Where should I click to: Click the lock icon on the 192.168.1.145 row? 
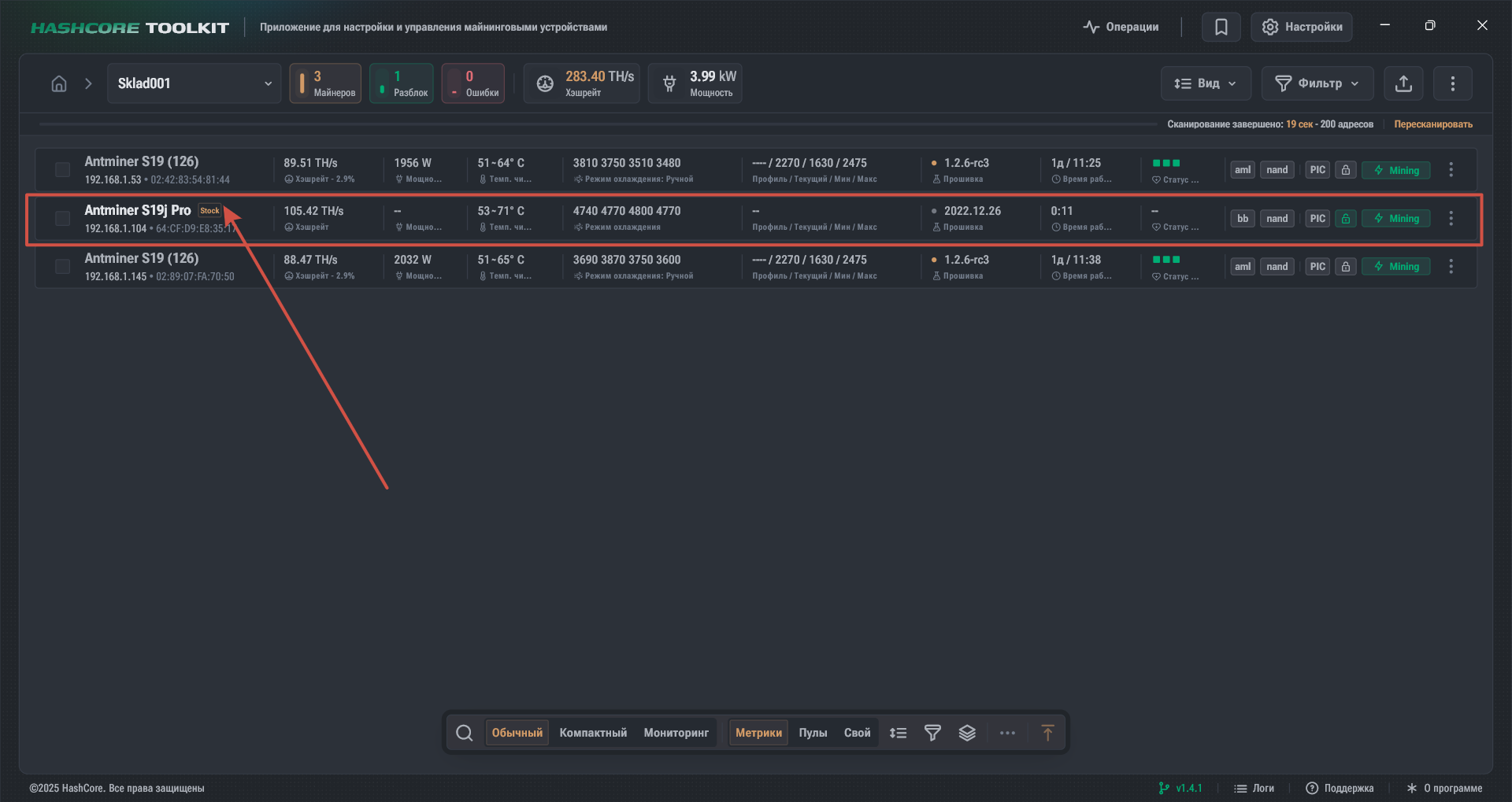point(1346,267)
